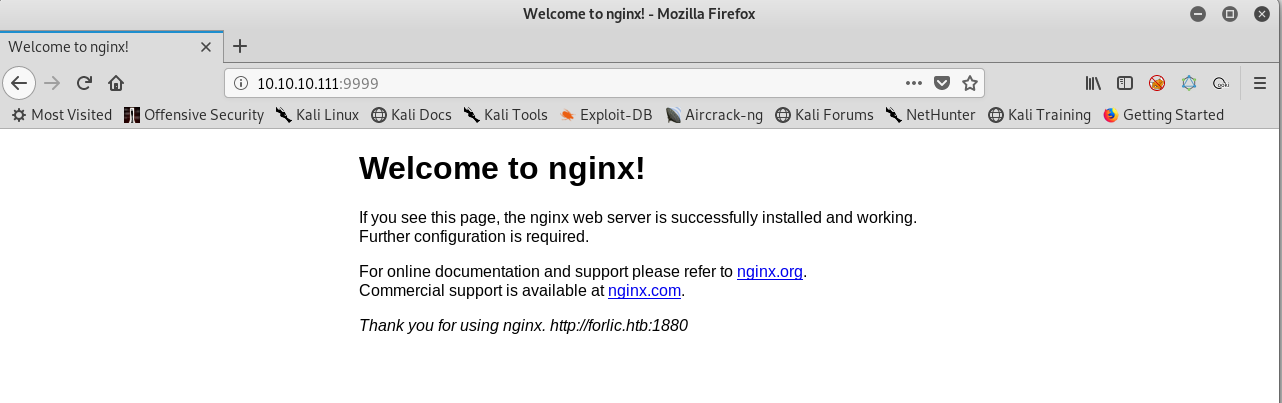Reload the current nginx page
The image size is (1282, 403).
coord(85,83)
